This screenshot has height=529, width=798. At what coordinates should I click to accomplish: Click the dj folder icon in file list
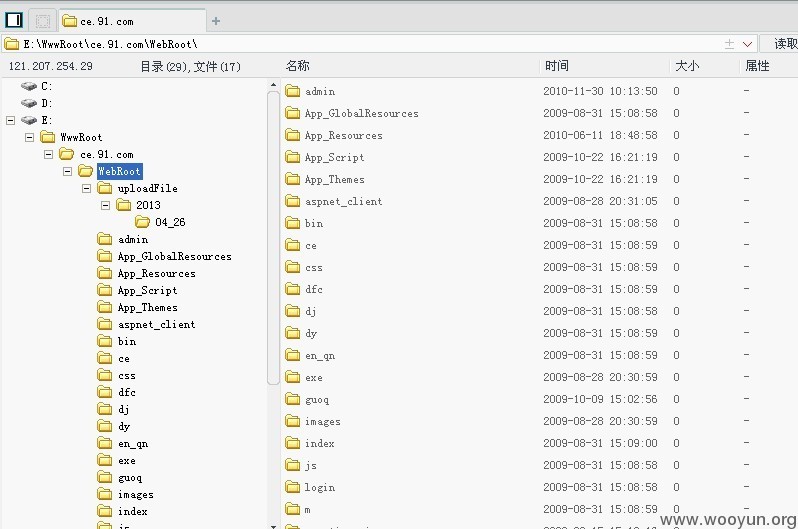[293, 311]
